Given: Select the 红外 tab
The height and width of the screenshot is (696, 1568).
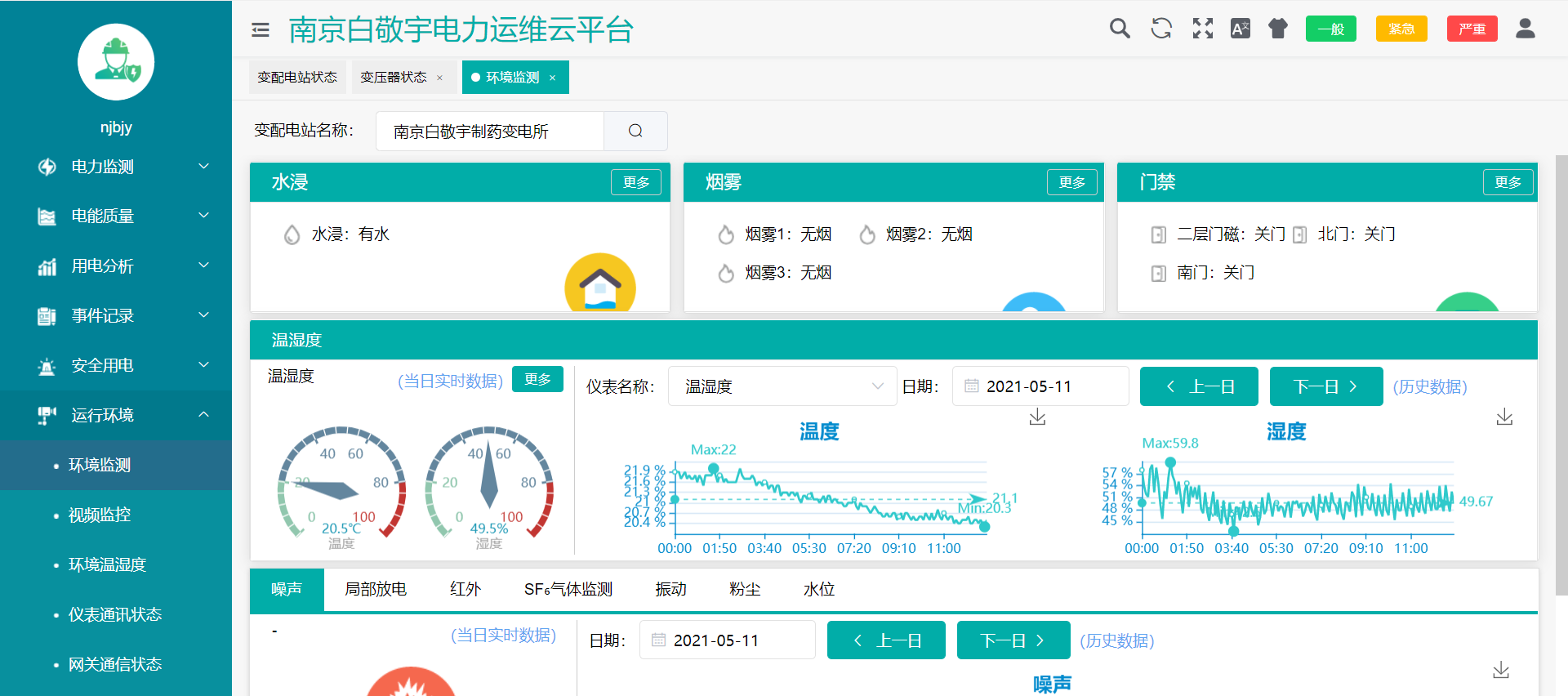Looking at the screenshot, I should (465, 590).
